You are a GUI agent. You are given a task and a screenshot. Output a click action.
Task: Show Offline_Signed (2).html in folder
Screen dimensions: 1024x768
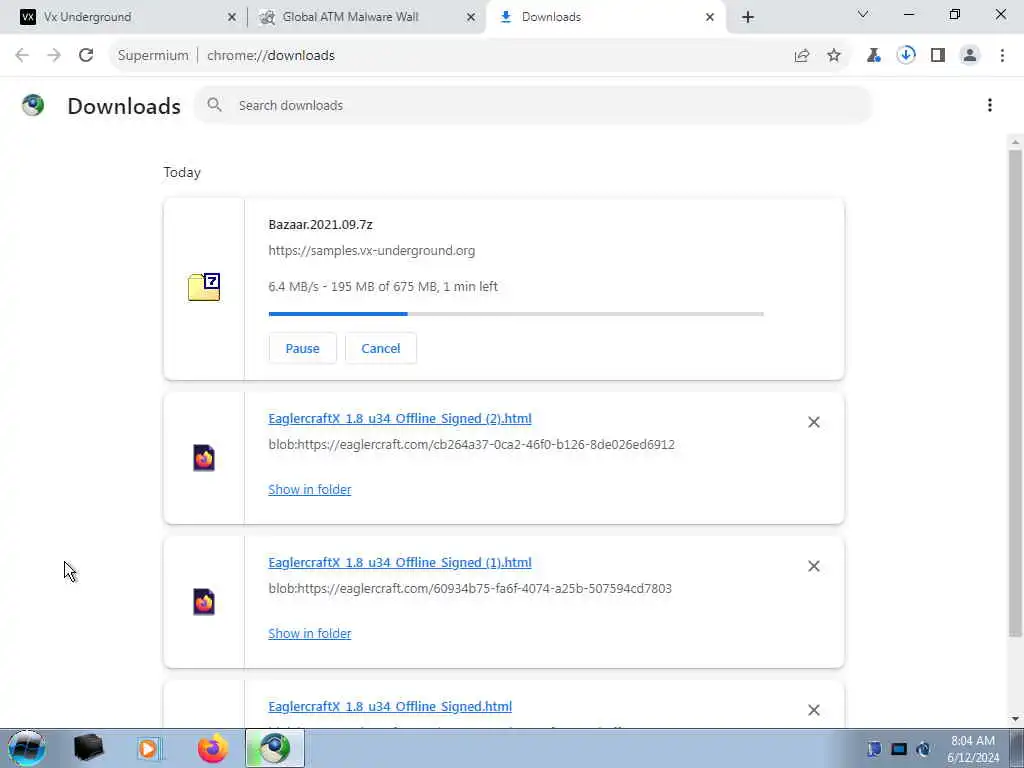(310, 490)
